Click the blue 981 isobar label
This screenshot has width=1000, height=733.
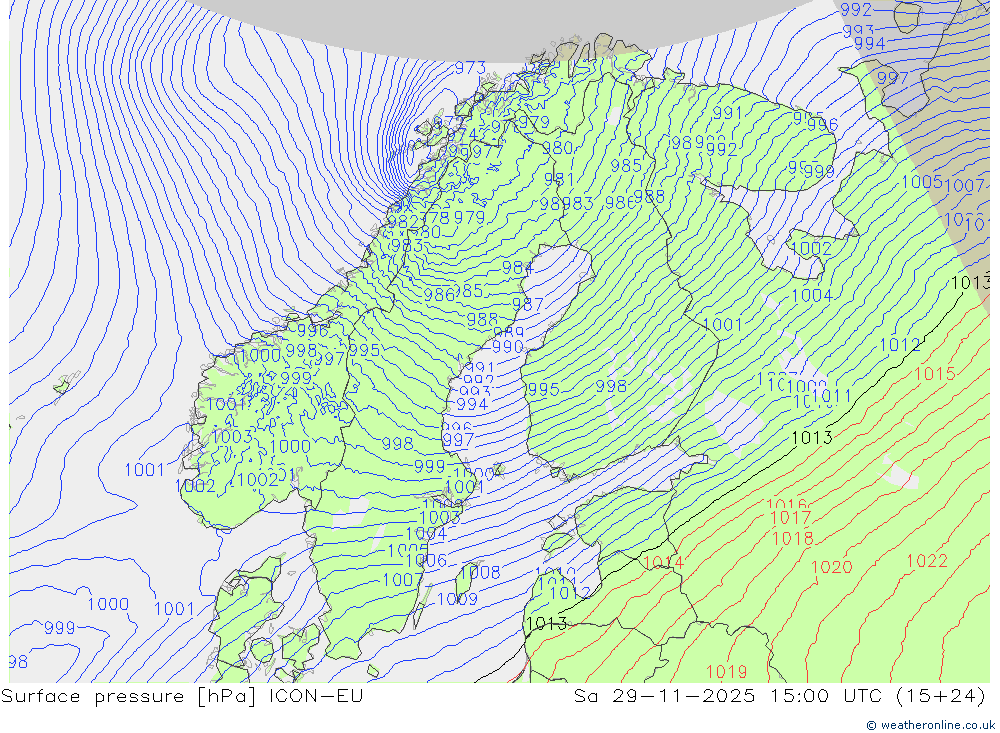(559, 180)
